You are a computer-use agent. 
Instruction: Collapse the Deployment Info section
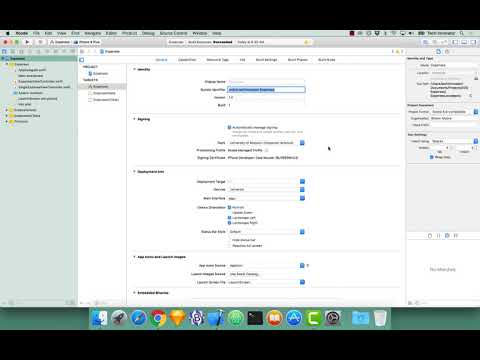pos(134,171)
